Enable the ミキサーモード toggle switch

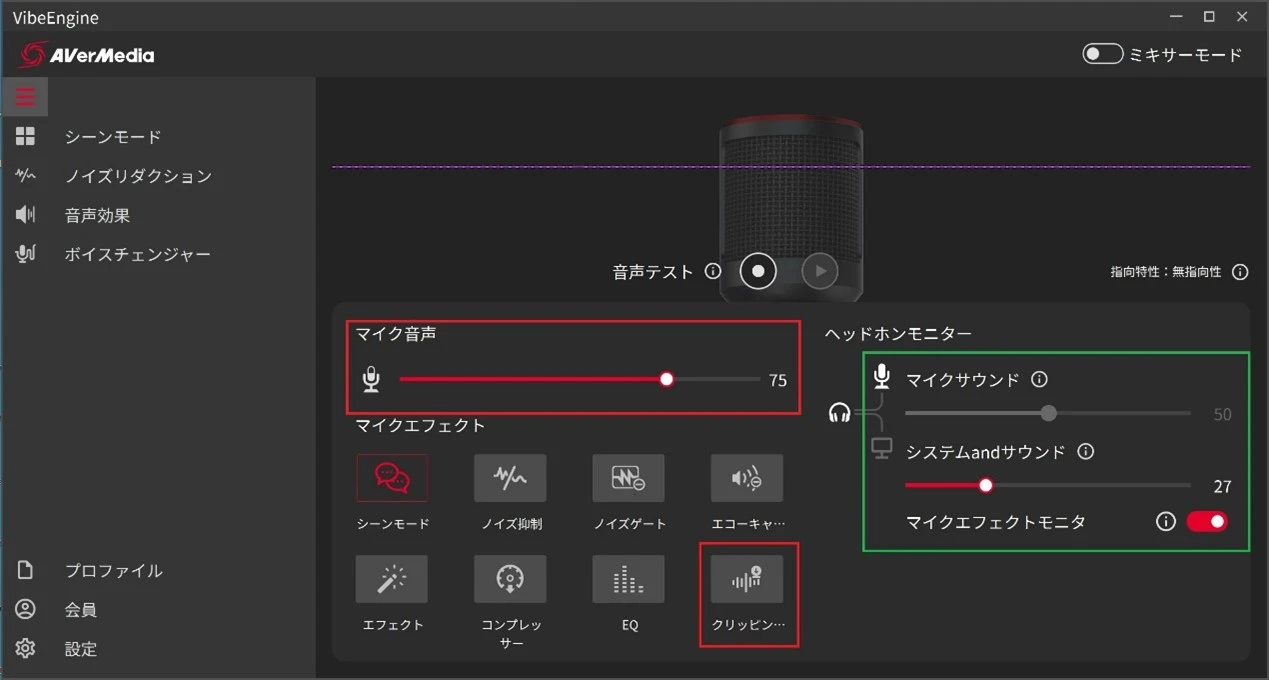[x=1102, y=54]
